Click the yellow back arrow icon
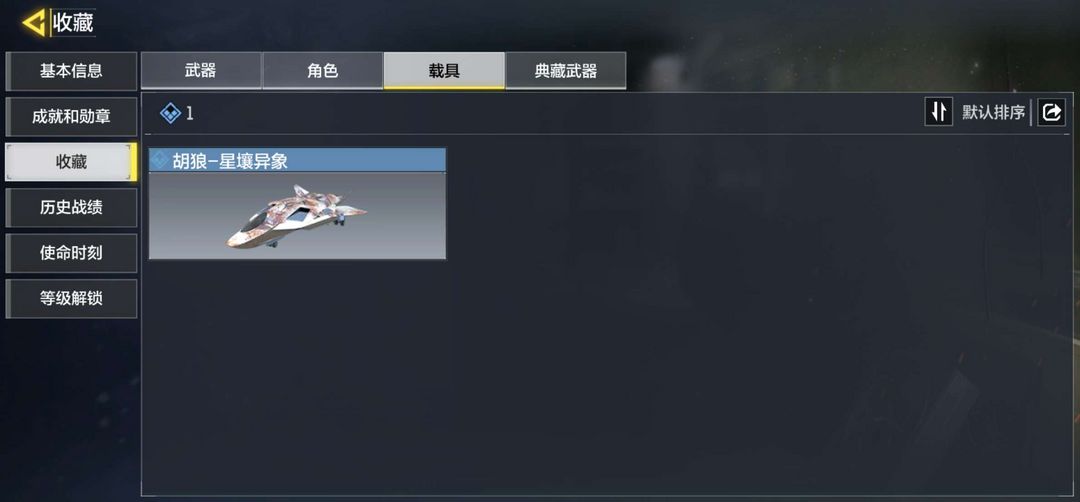The image size is (1080, 502). (x=34, y=23)
